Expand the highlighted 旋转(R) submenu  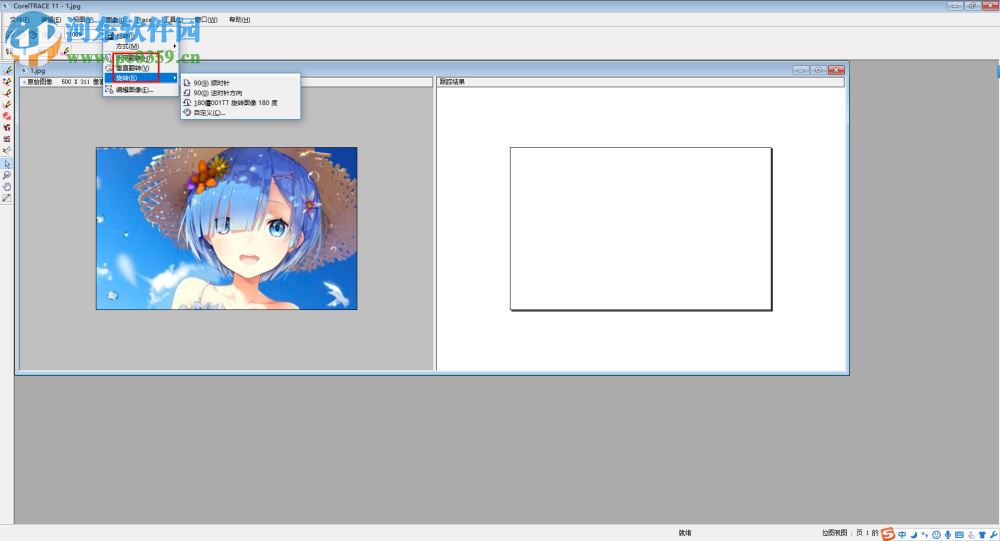[x=141, y=78]
